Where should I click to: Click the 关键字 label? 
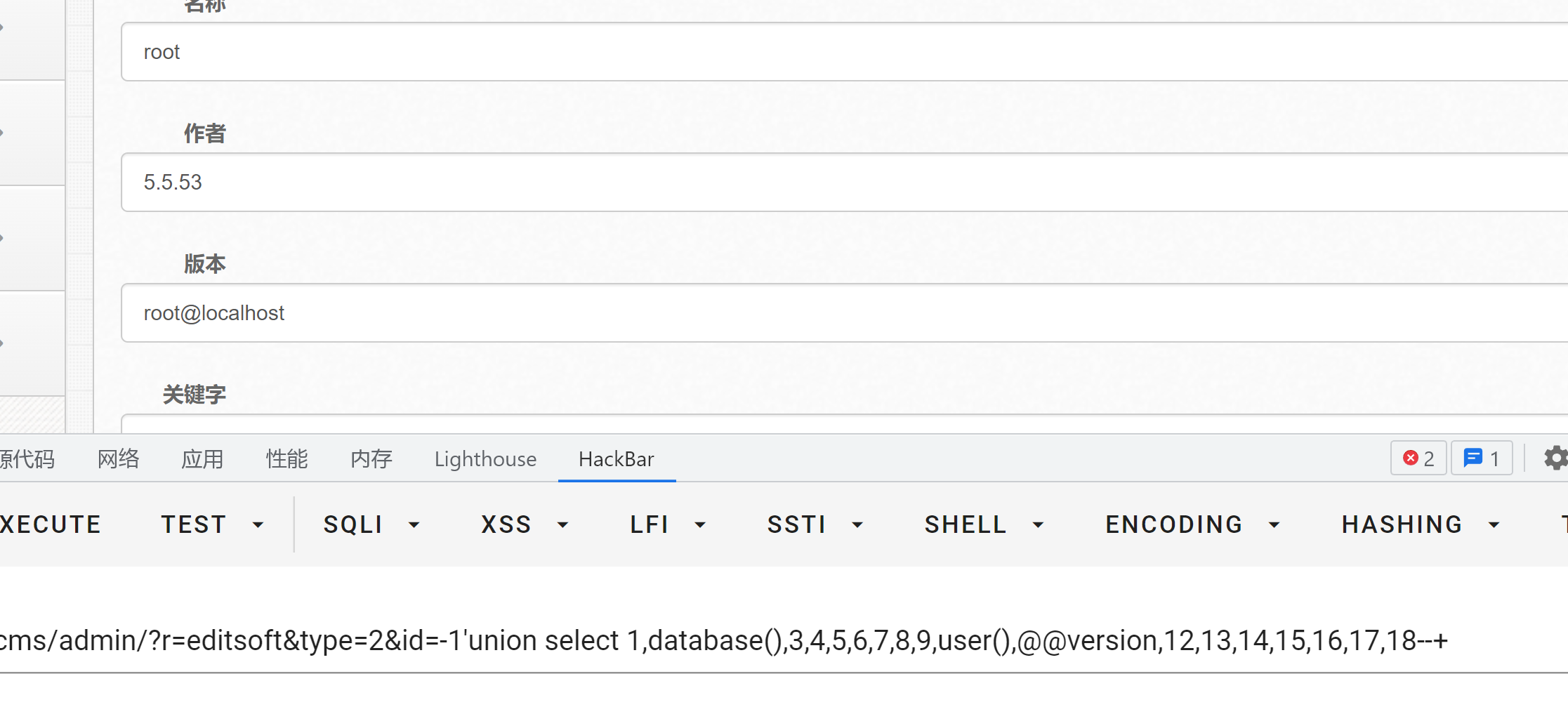(x=195, y=395)
